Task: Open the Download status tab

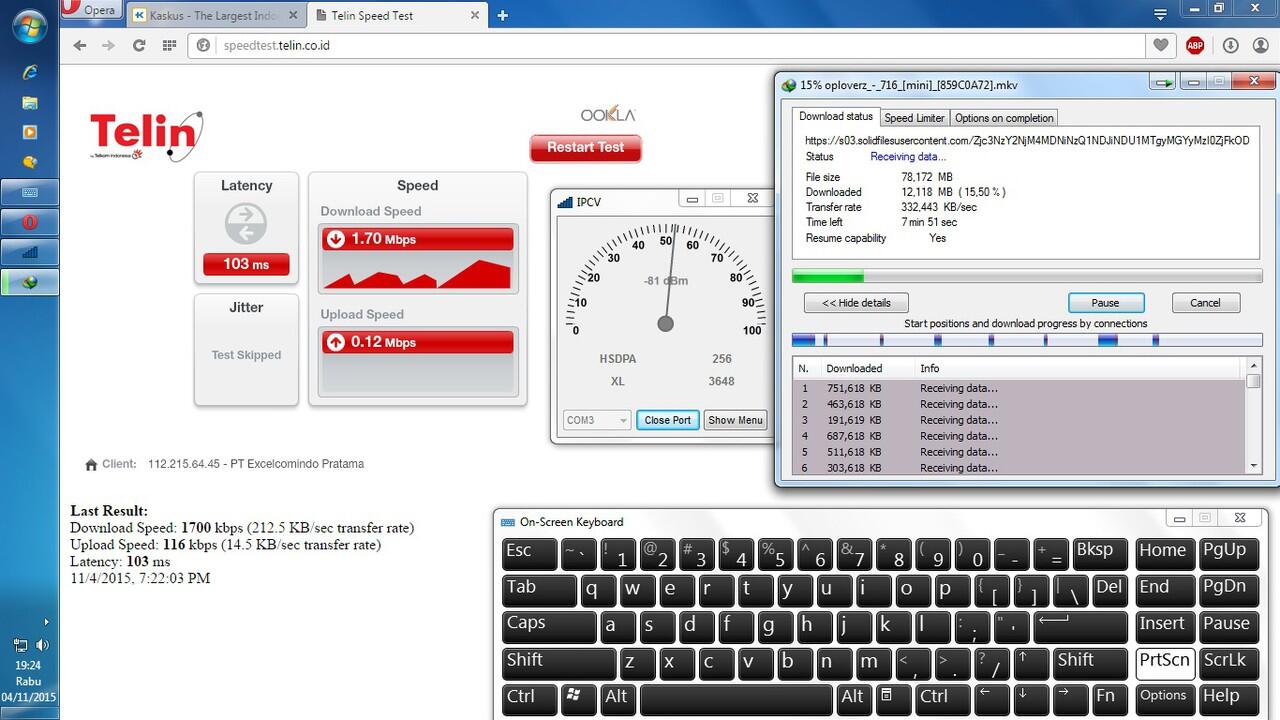Action: pyautogui.click(x=836, y=117)
